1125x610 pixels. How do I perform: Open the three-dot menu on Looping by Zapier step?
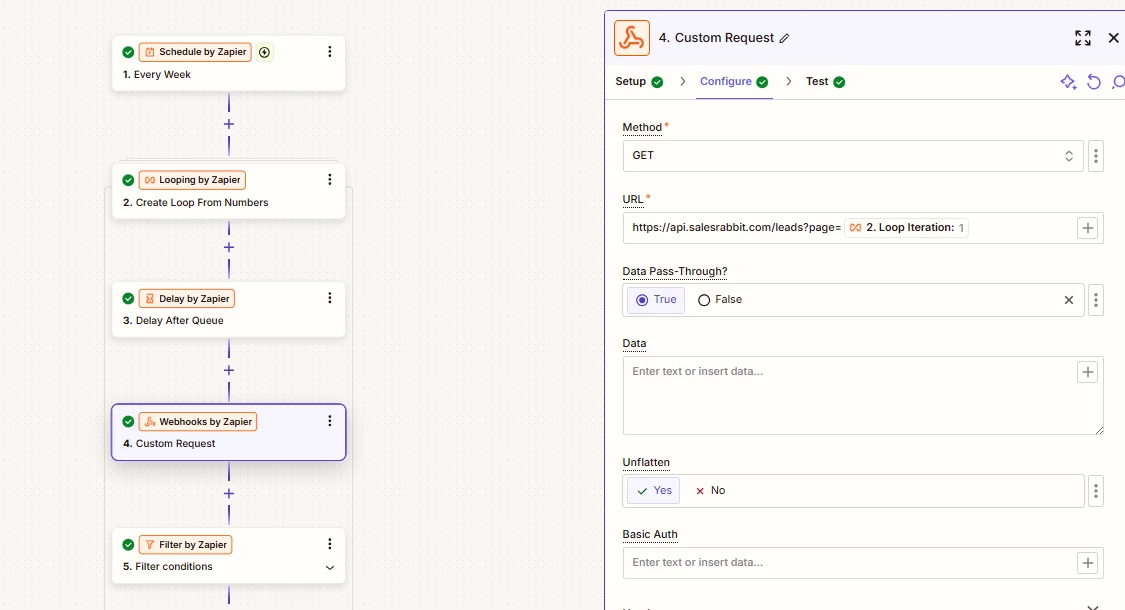click(x=329, y=179)
